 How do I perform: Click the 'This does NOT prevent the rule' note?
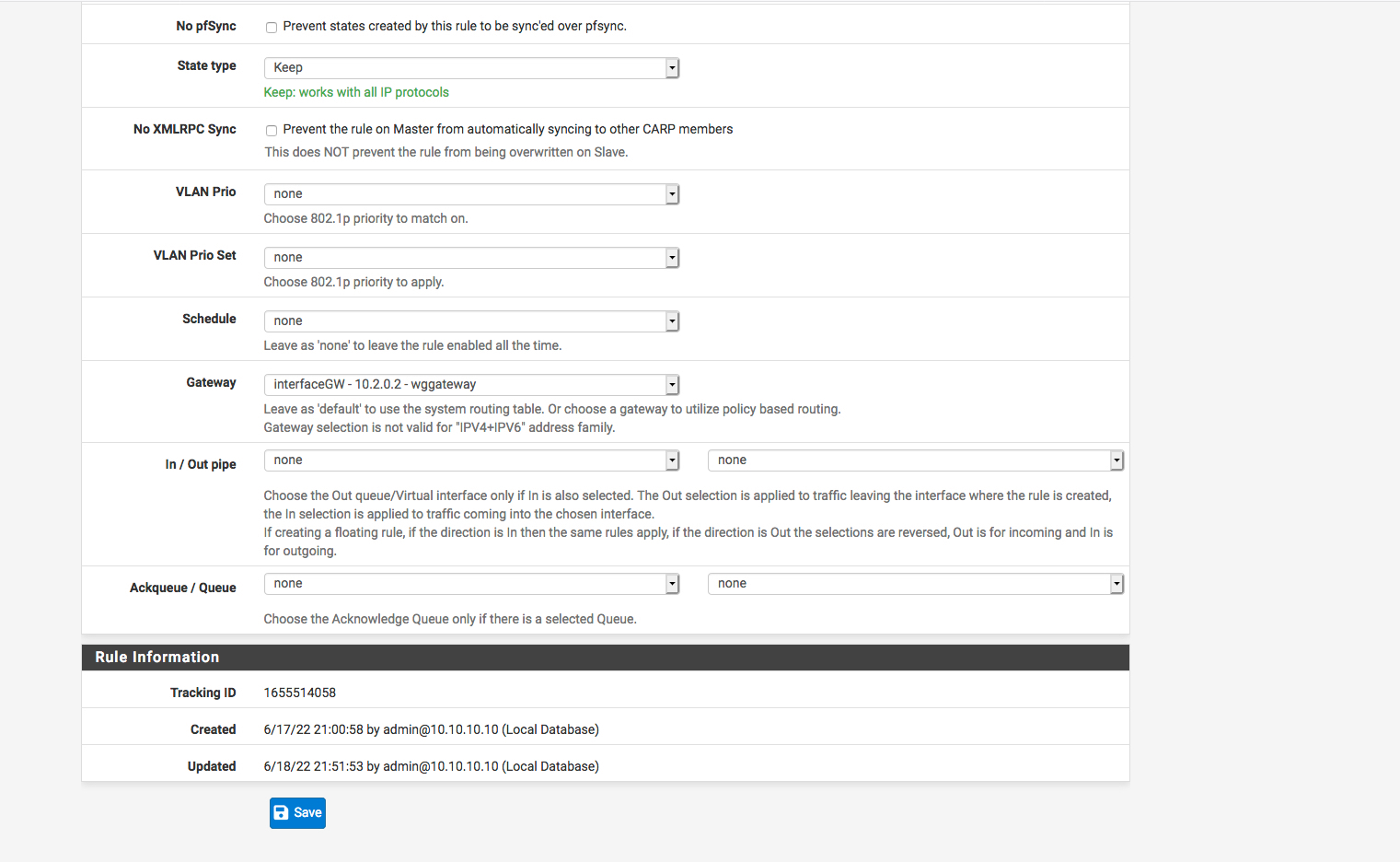point(446,152)
